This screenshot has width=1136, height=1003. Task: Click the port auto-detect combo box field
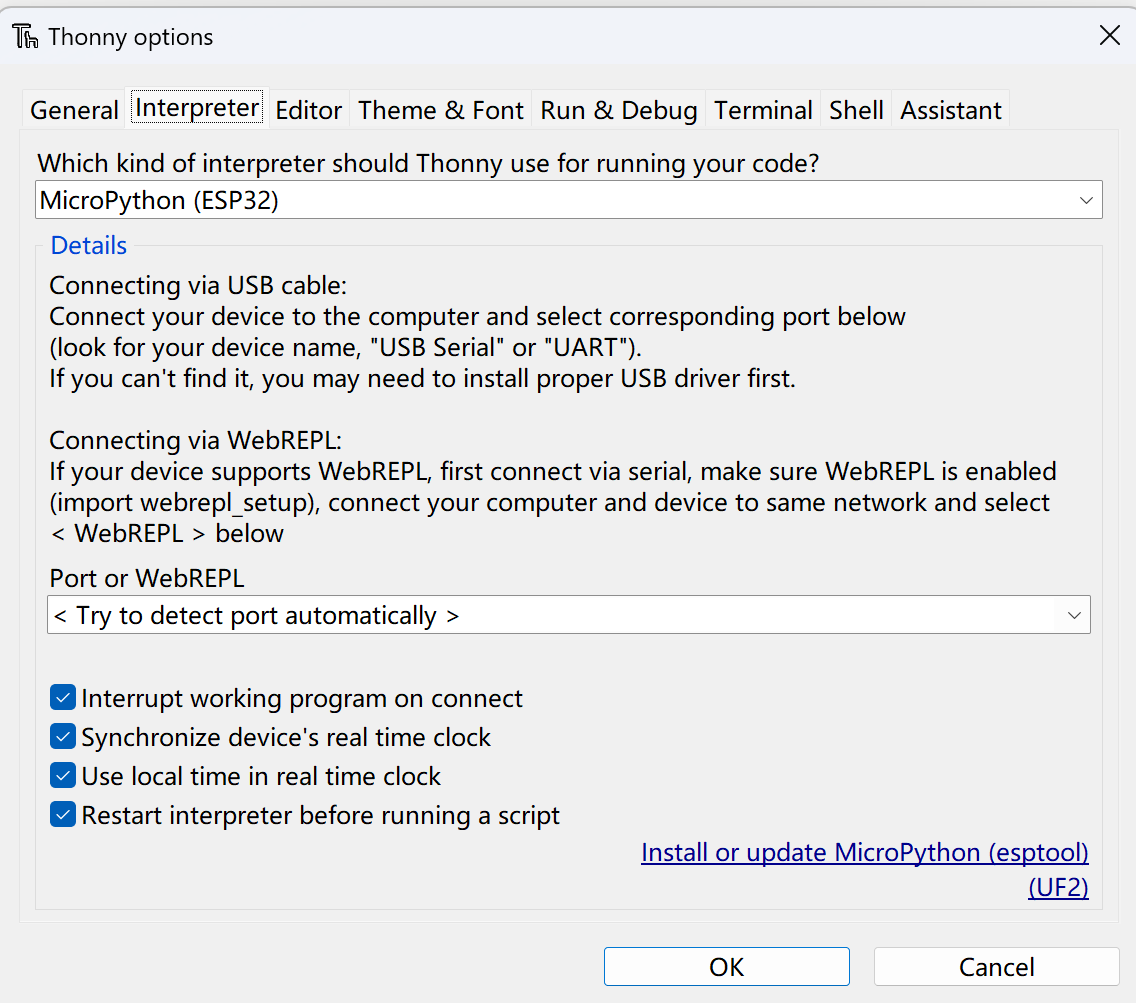(550, 615)
